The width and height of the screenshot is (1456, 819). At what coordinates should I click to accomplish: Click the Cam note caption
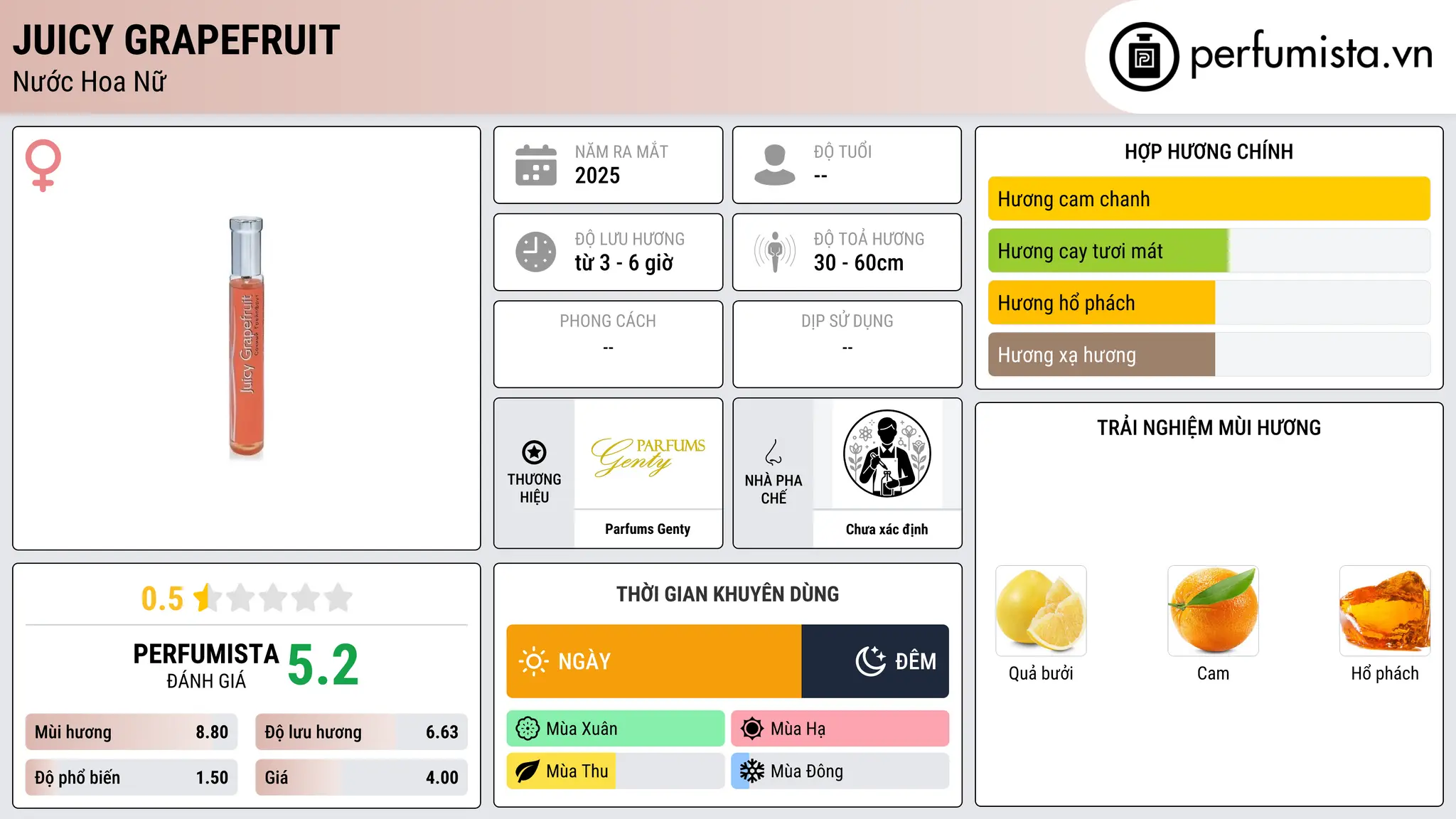[1213, 673]
